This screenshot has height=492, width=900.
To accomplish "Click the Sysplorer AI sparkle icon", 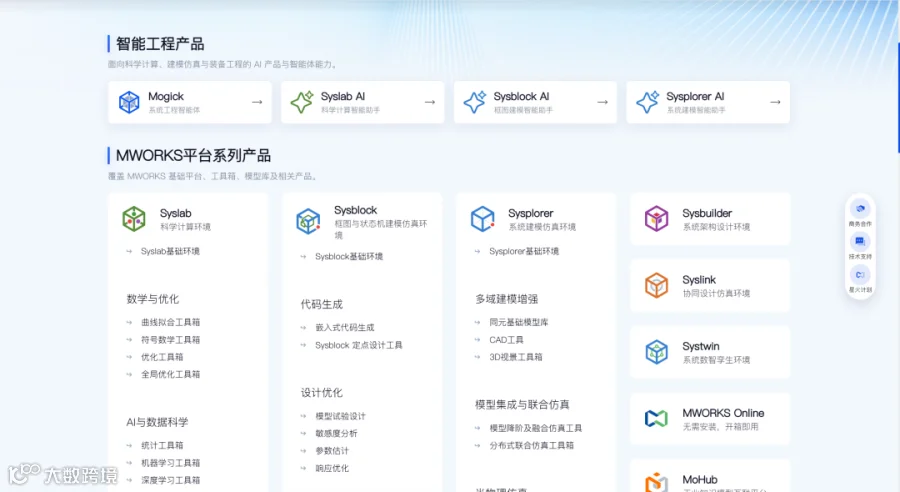I will 647,102.
